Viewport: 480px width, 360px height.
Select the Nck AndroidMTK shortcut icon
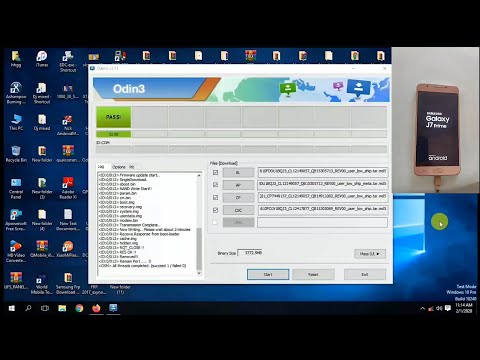coord(68,125)
